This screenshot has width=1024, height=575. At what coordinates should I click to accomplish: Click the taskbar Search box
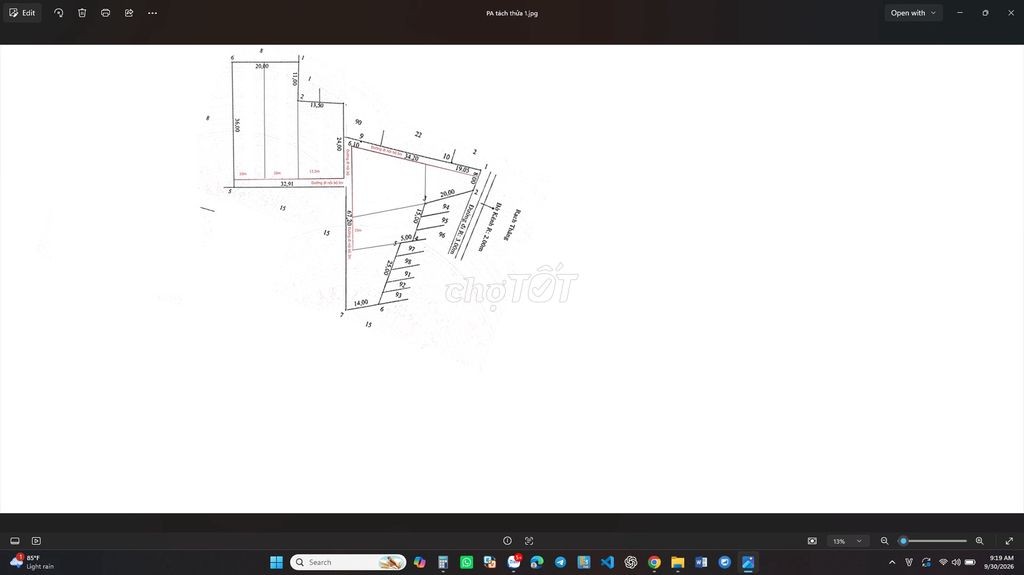pos(348,563)
